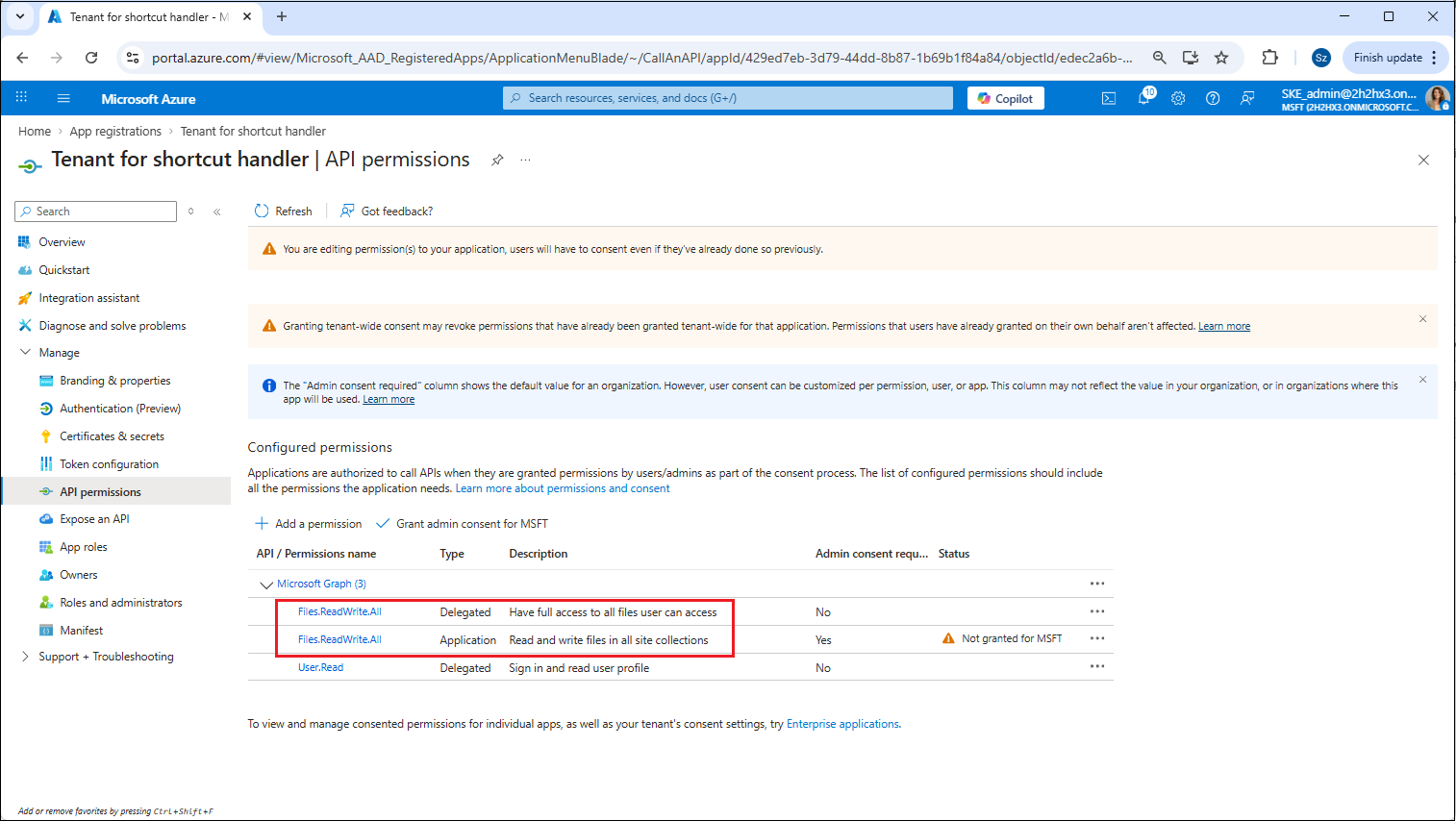Open portal settings gear icon
The height and width of the screenshot is (821, 1456).
(1178, 98)
